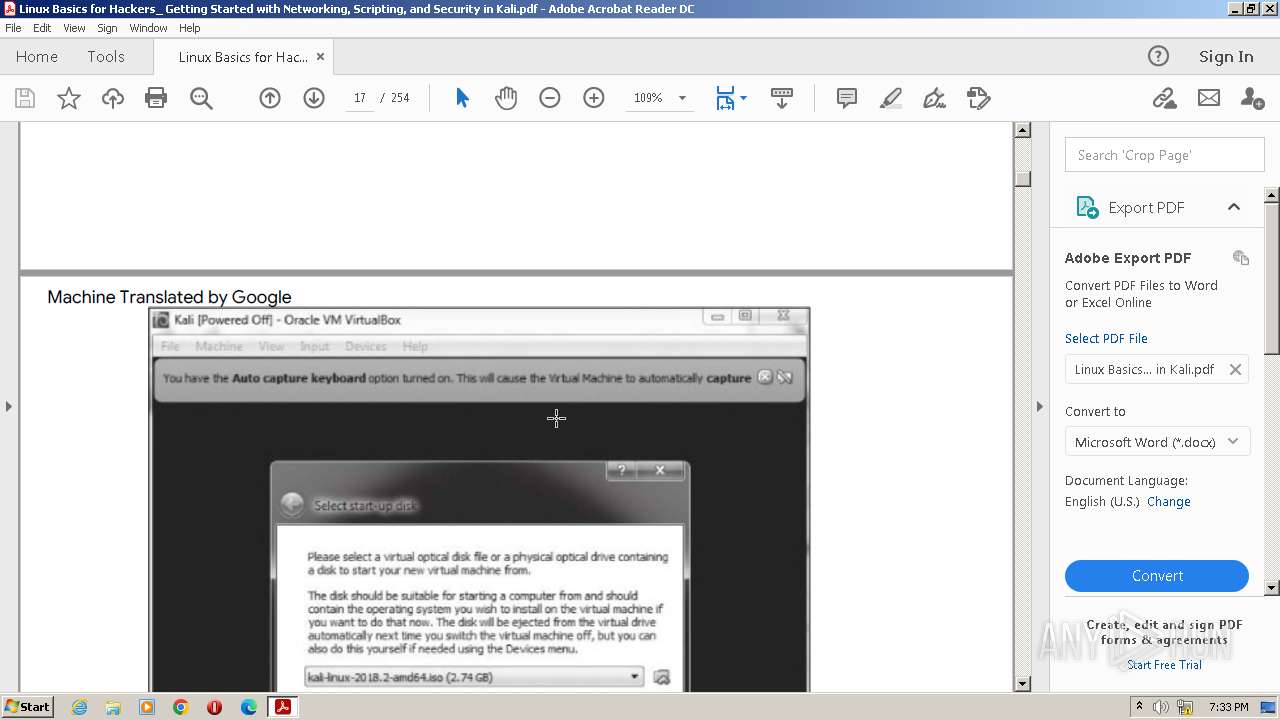
Task: Change the document language
Action: pyautogui.click(x=1168, y=501)
